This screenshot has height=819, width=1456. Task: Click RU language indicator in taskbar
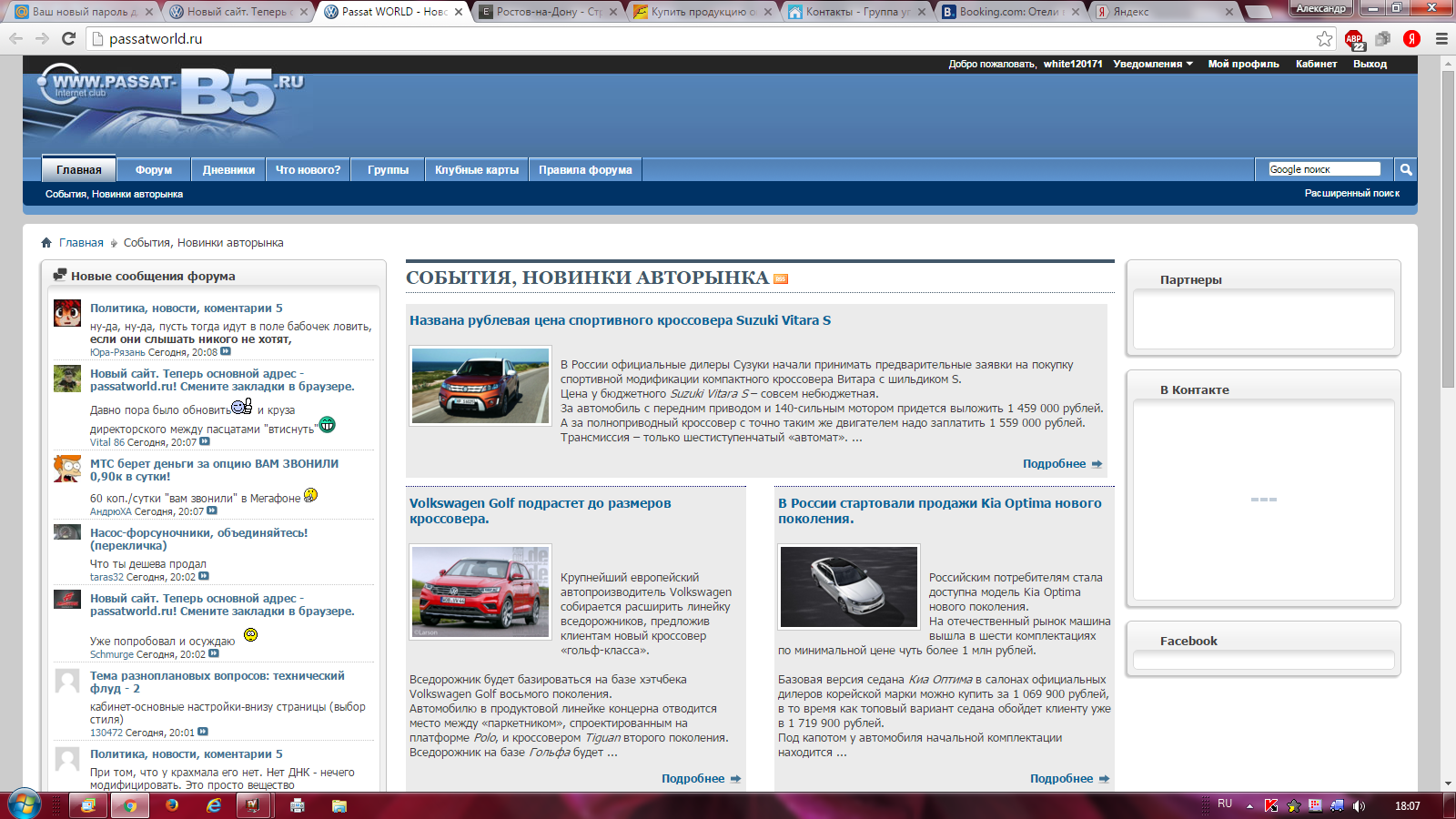click(x=1225, y=804)
